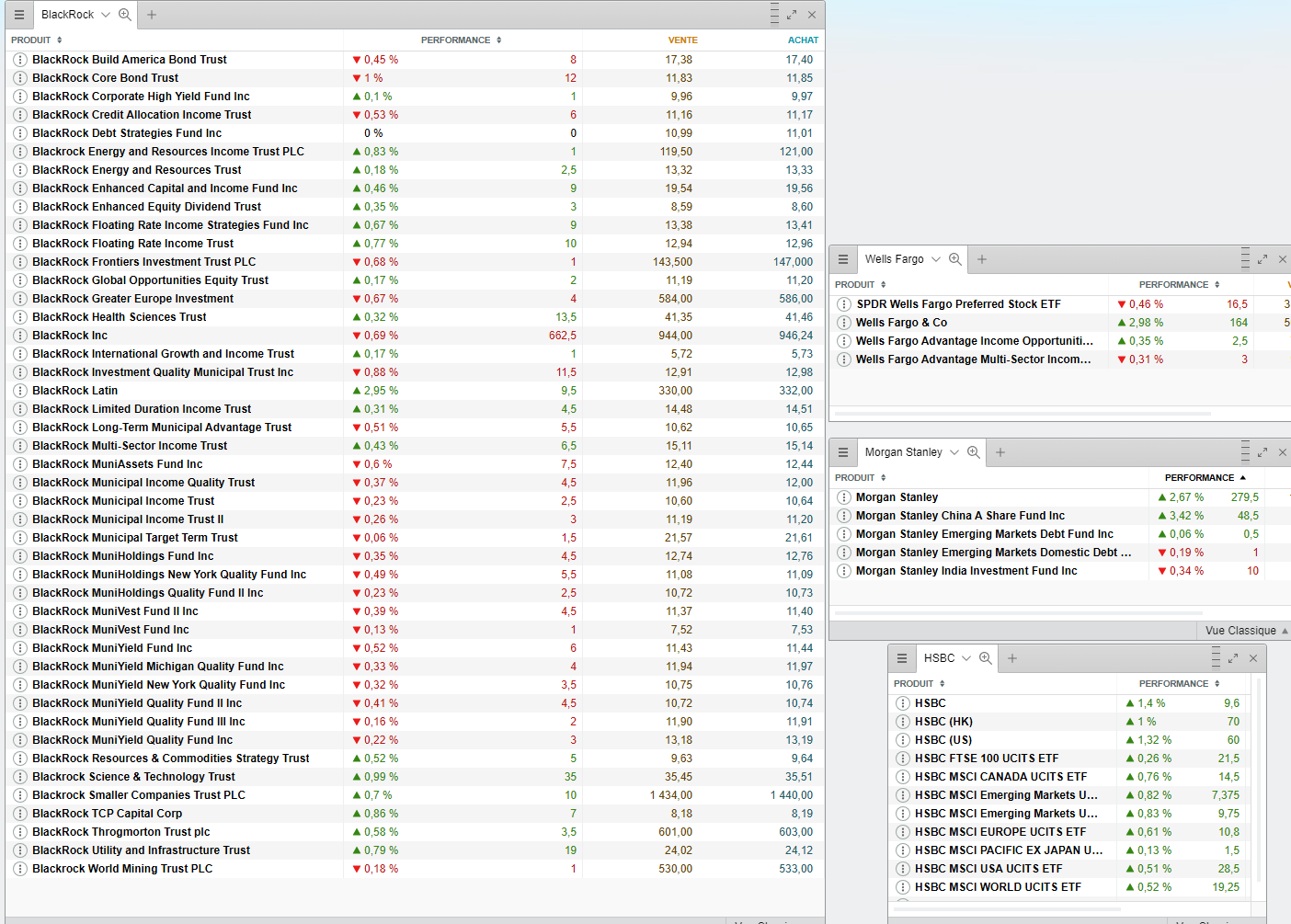Sort by PRODUIT in the BlackRock panel
This screenshot has width=1291, height=924.
pos(37,40)
